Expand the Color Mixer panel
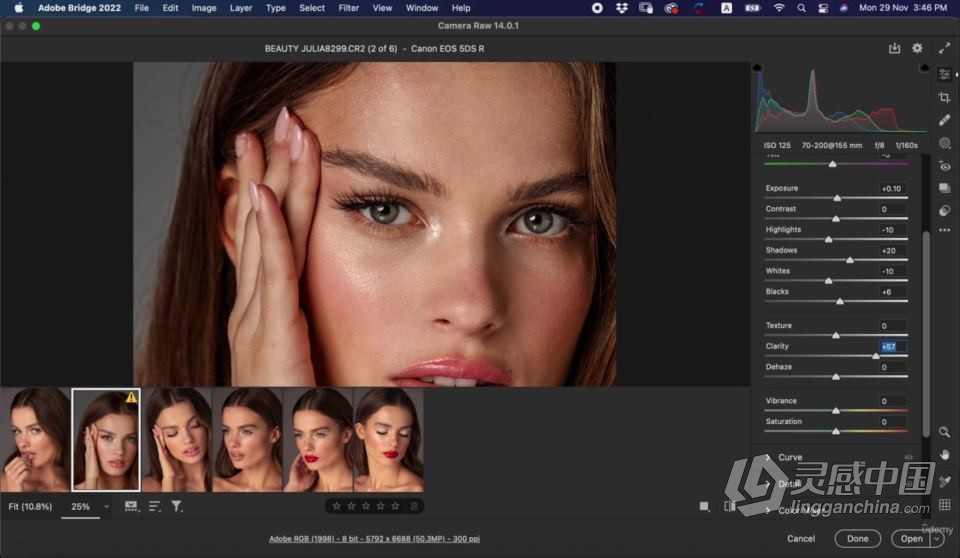The width and height of the screenshot is (960, 558). click(768, 510)
